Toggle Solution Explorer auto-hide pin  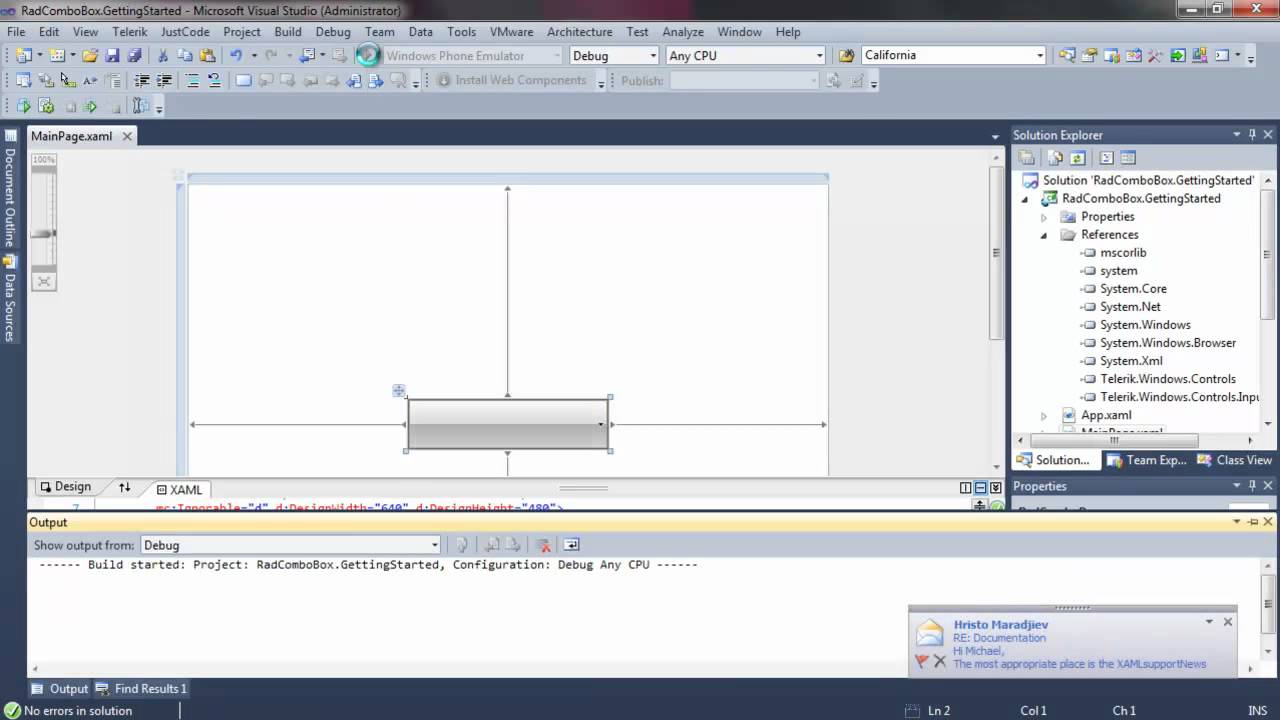[1252, 135]
